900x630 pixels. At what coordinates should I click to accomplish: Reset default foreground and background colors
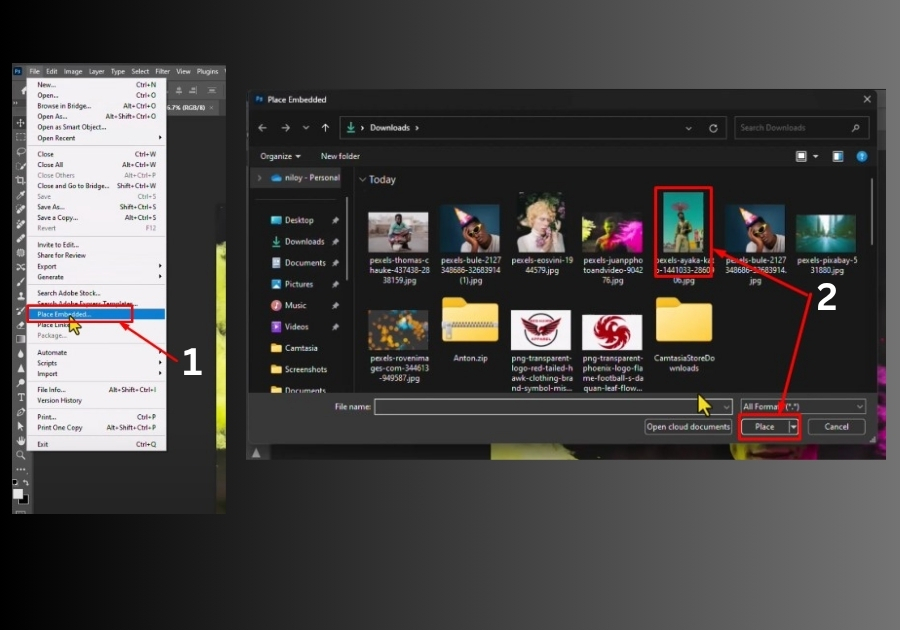click(x=15, y=483)
